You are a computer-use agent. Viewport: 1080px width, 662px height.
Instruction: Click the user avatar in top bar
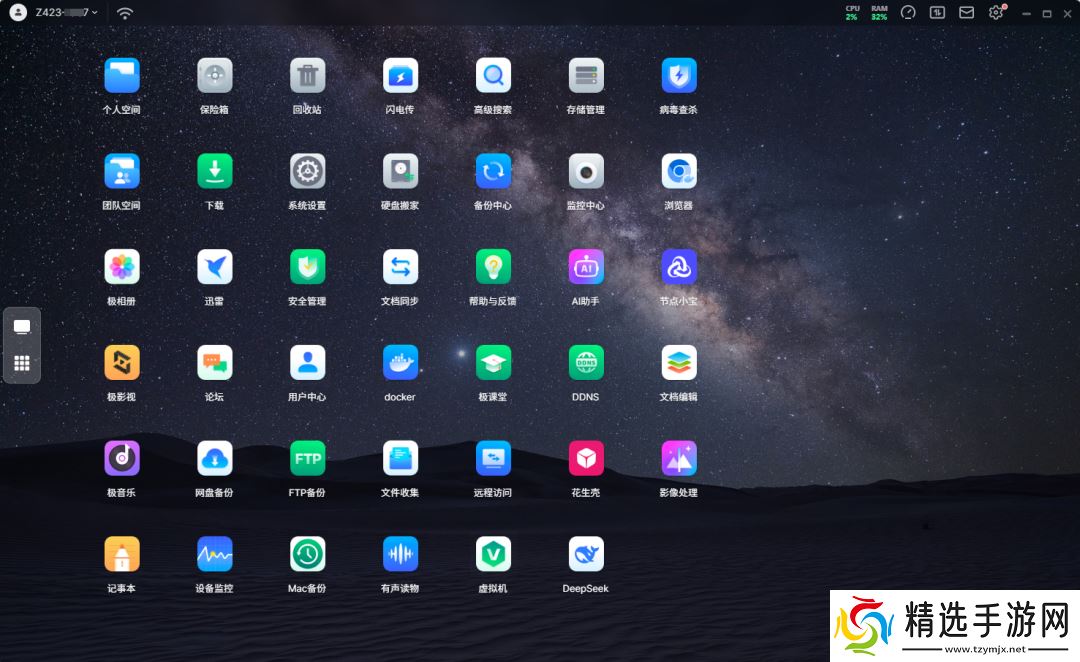coord(18,13)
